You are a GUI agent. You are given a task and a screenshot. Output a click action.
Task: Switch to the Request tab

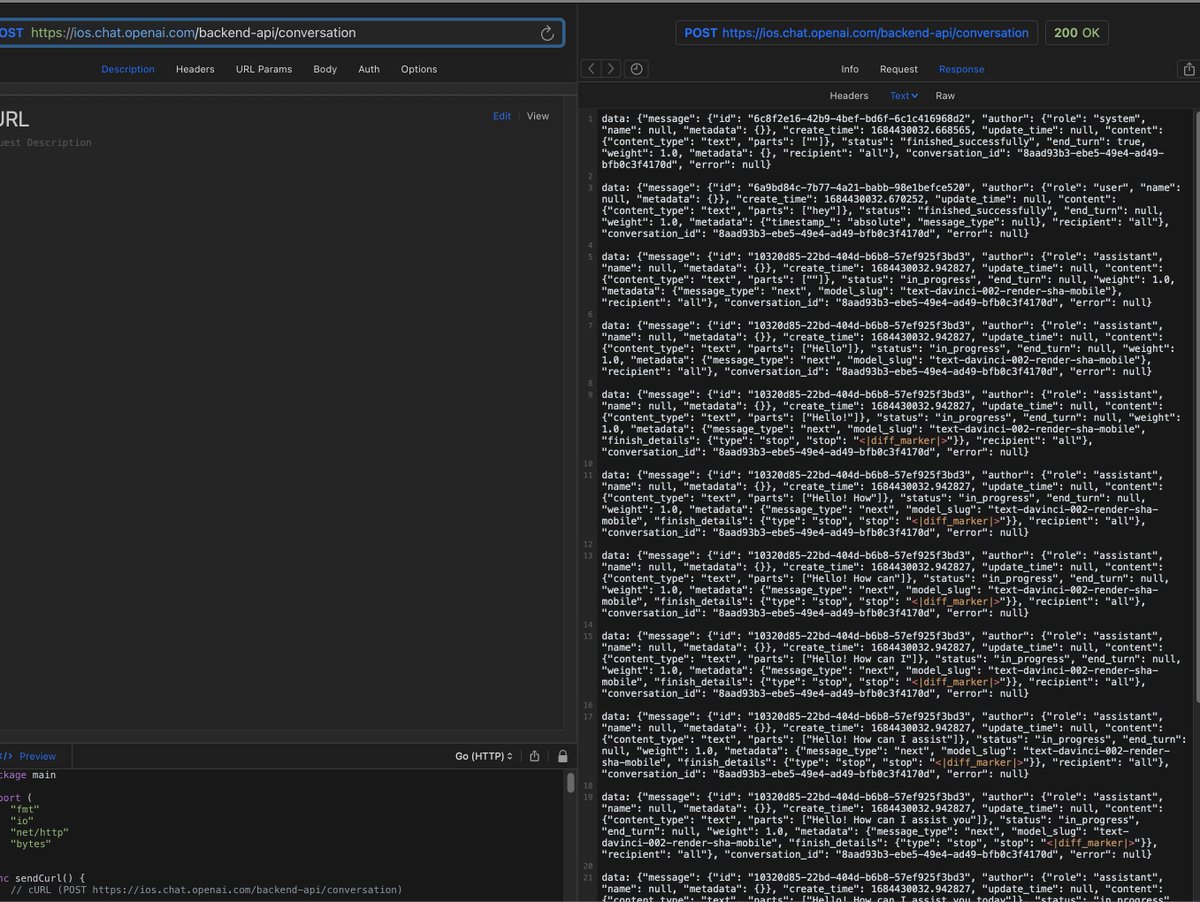coord(899,70)
